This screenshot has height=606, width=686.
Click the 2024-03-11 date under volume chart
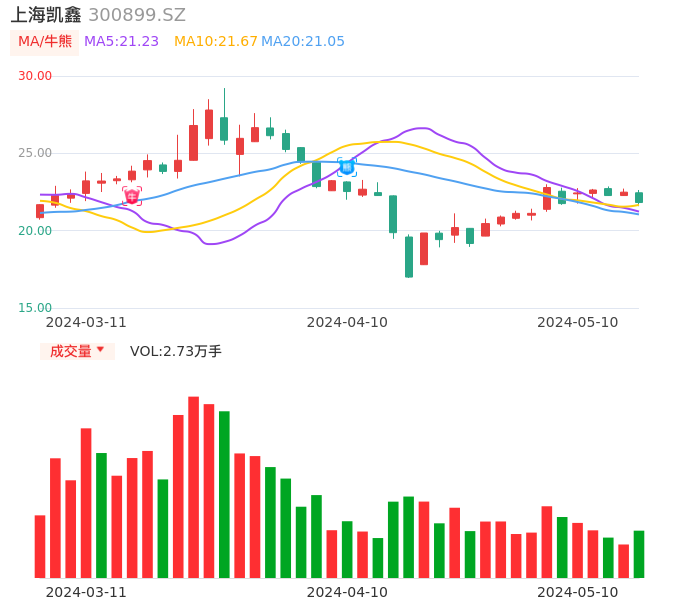point(86,592)
